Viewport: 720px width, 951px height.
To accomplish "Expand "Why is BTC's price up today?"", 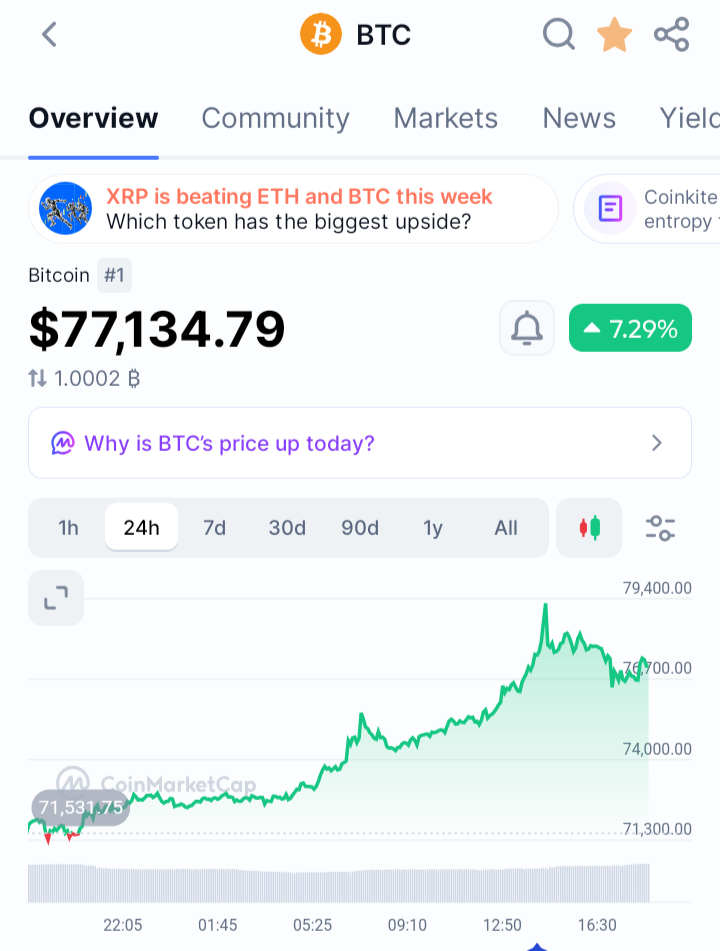I will 229,443.
